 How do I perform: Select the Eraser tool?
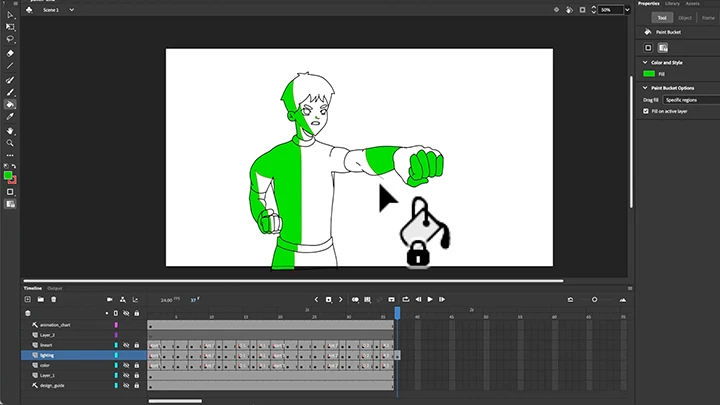click(x=10, y=53)
